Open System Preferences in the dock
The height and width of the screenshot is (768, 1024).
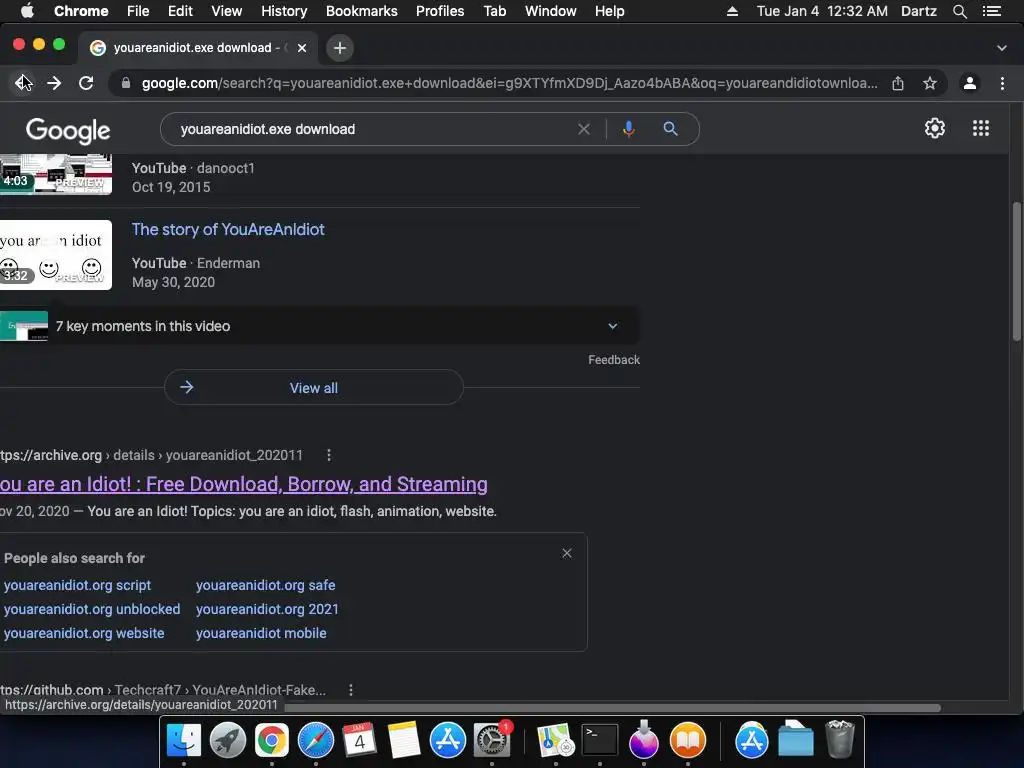click(491, 740)
